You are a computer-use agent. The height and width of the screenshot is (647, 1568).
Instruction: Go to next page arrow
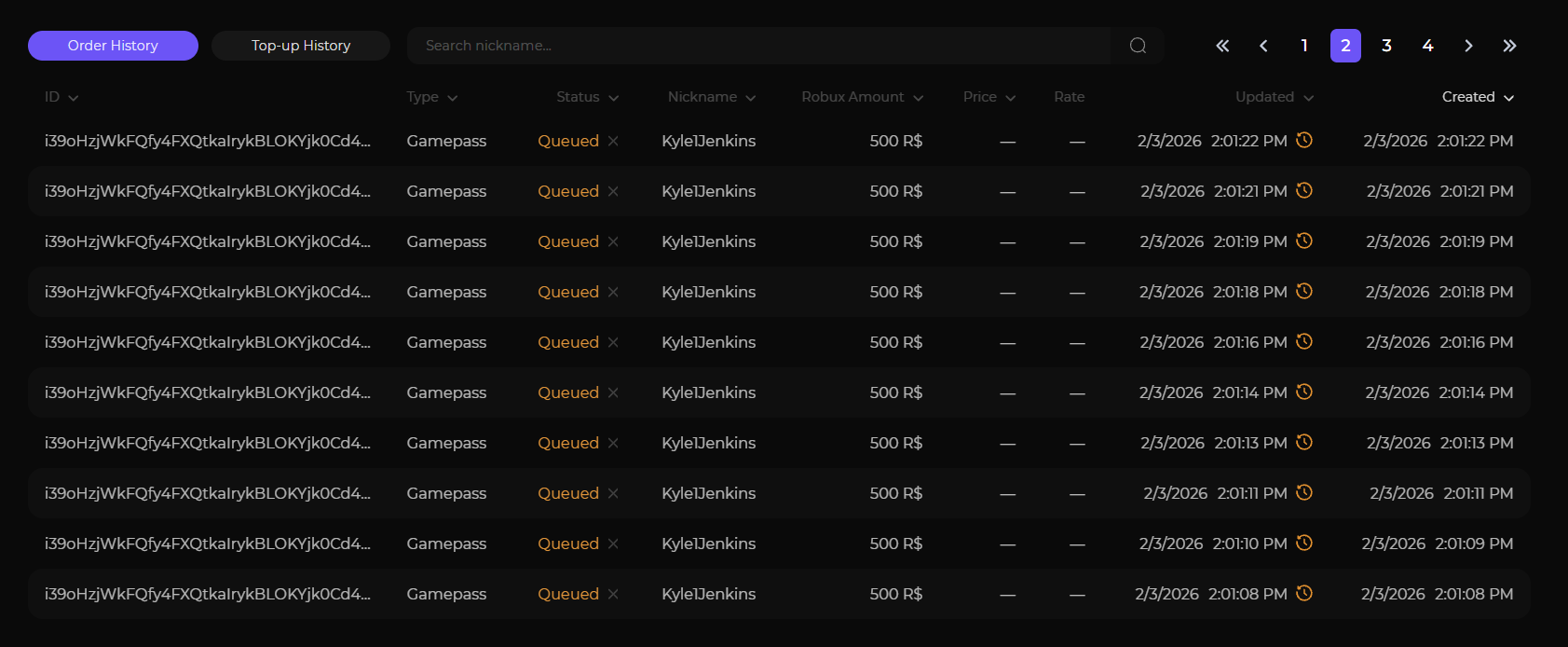1468,46
